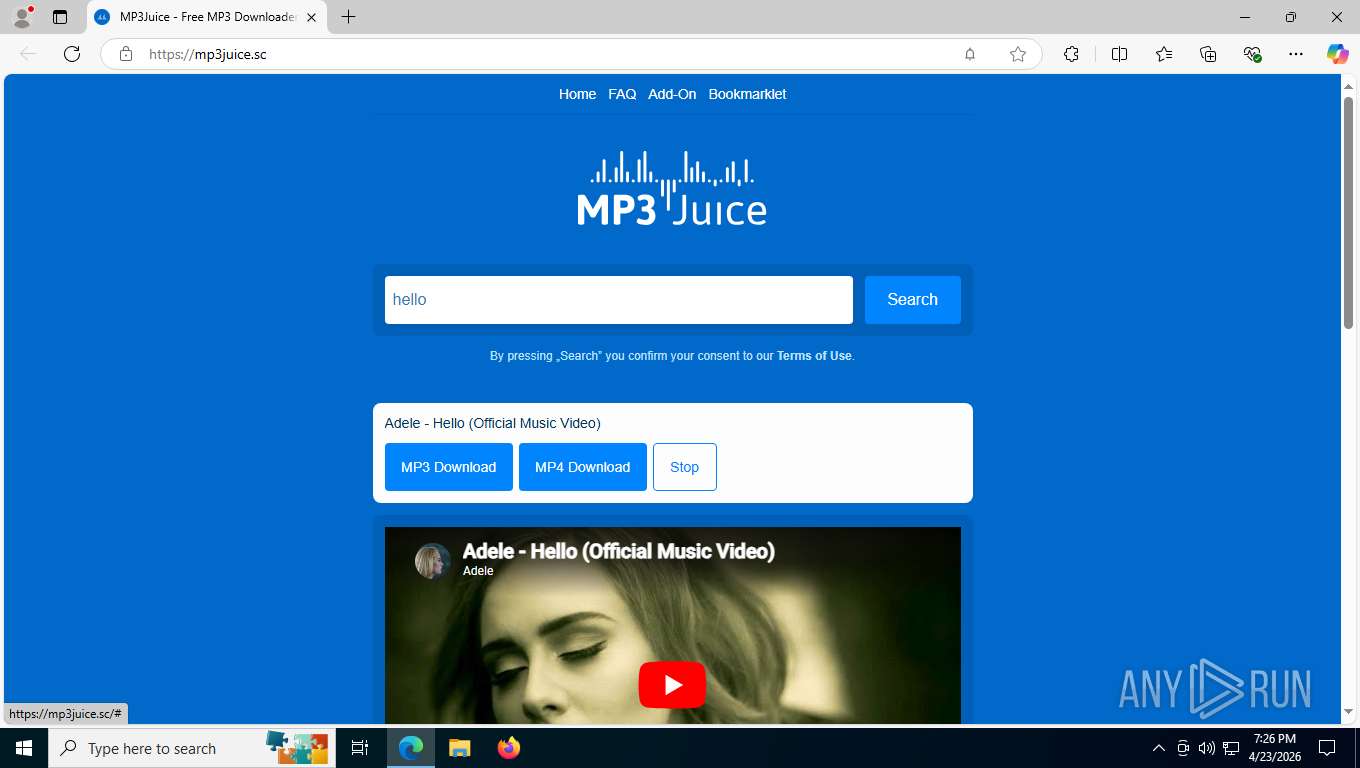Viewport: 1360px width, 768px height.
Task: Click the address bar URL
Action: pyautogui.click(x=208, y=54)
